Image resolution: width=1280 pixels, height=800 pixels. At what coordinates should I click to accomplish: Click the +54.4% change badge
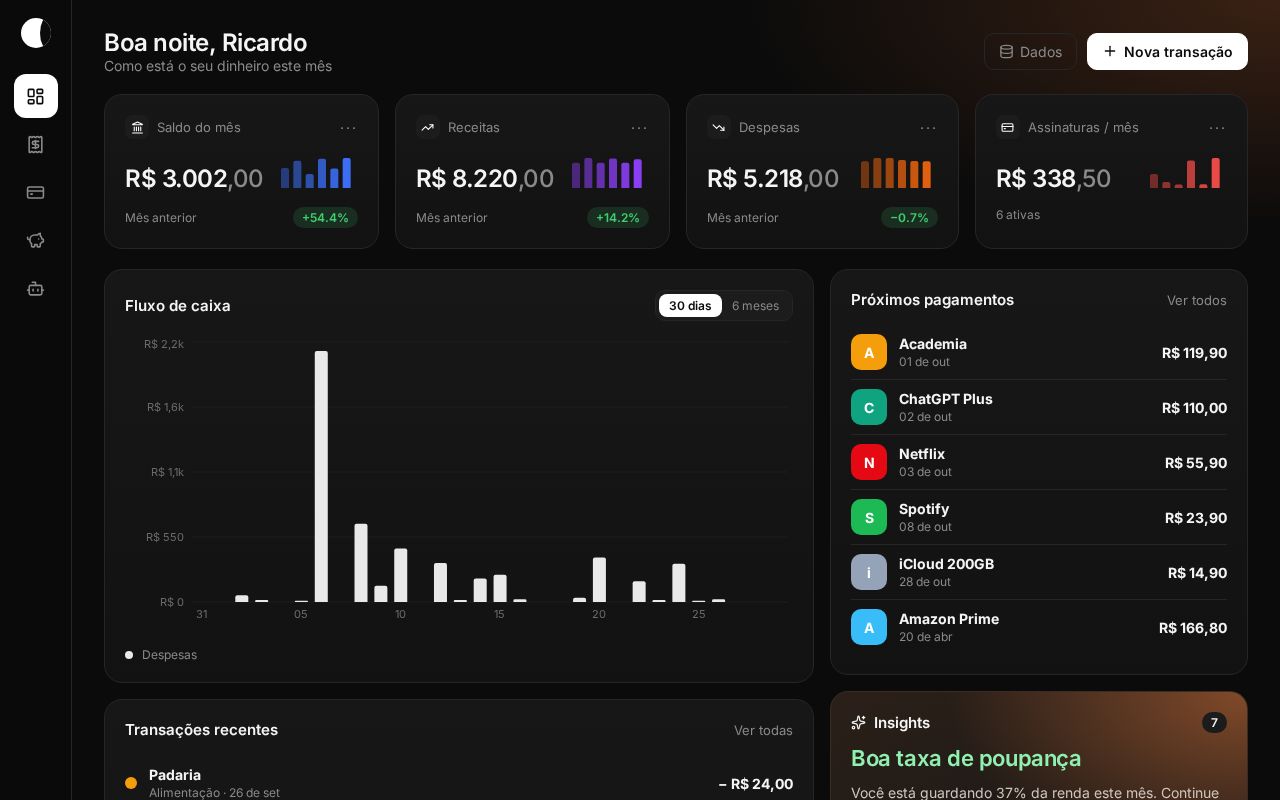pyautogui.click(x=325, y=218)
